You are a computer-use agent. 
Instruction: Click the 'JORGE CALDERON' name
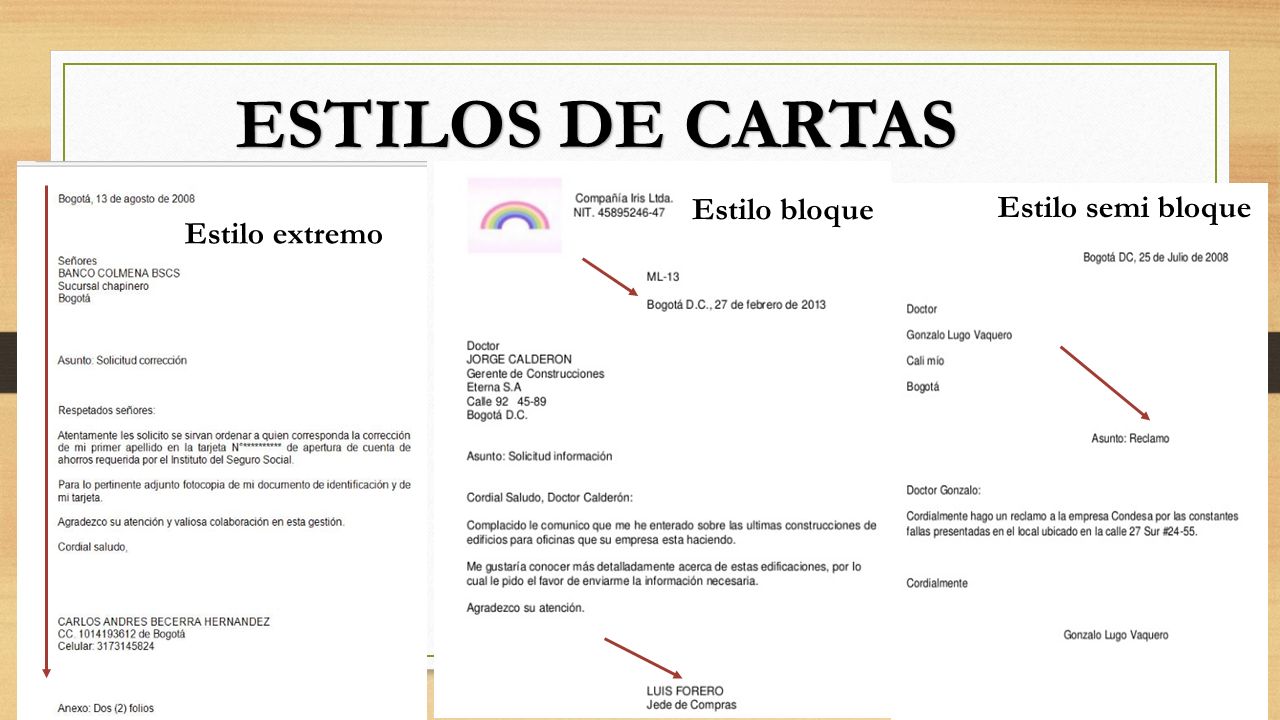coord(520,360)
